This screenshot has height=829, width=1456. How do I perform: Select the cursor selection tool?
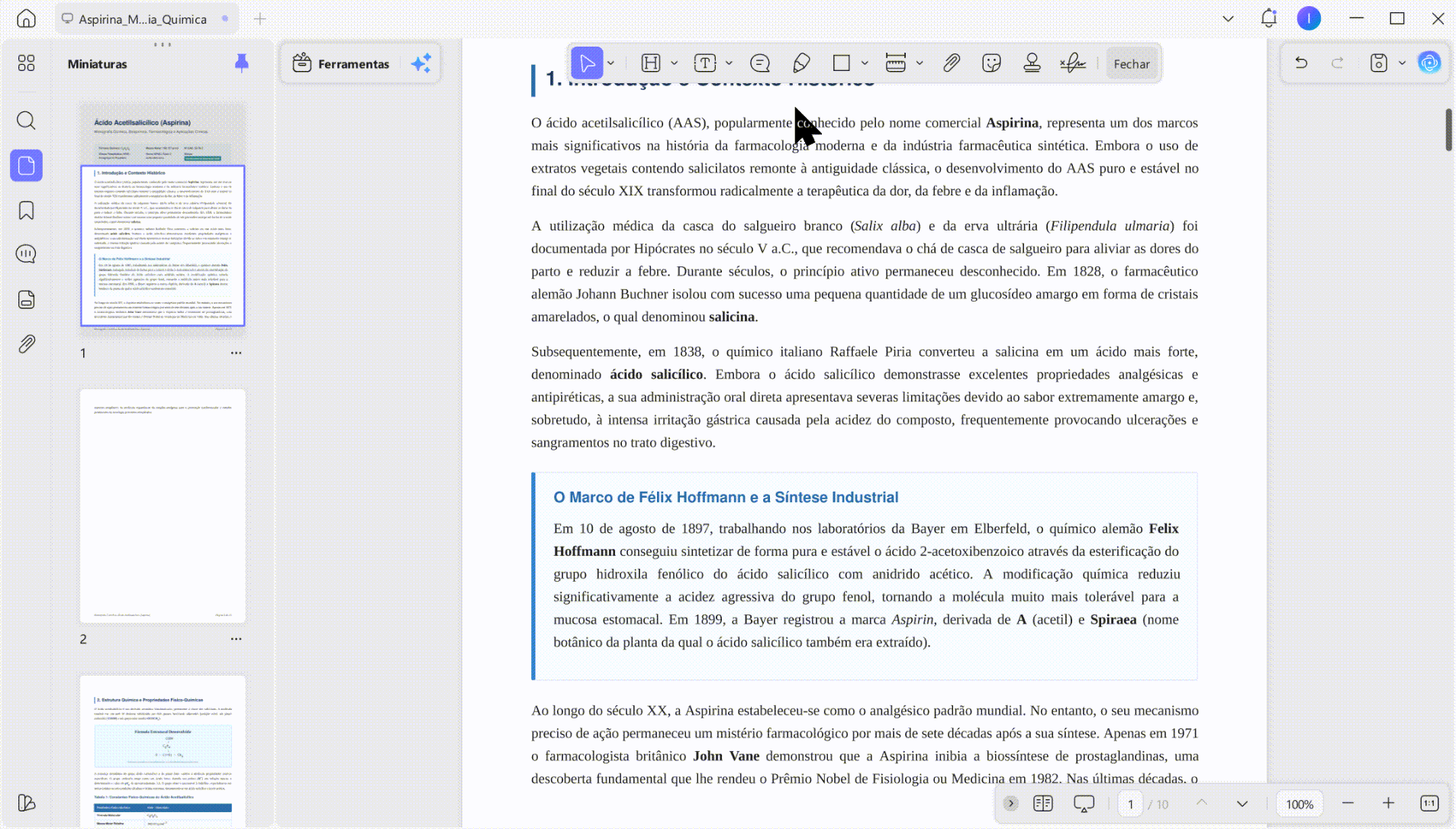point(587,63)
